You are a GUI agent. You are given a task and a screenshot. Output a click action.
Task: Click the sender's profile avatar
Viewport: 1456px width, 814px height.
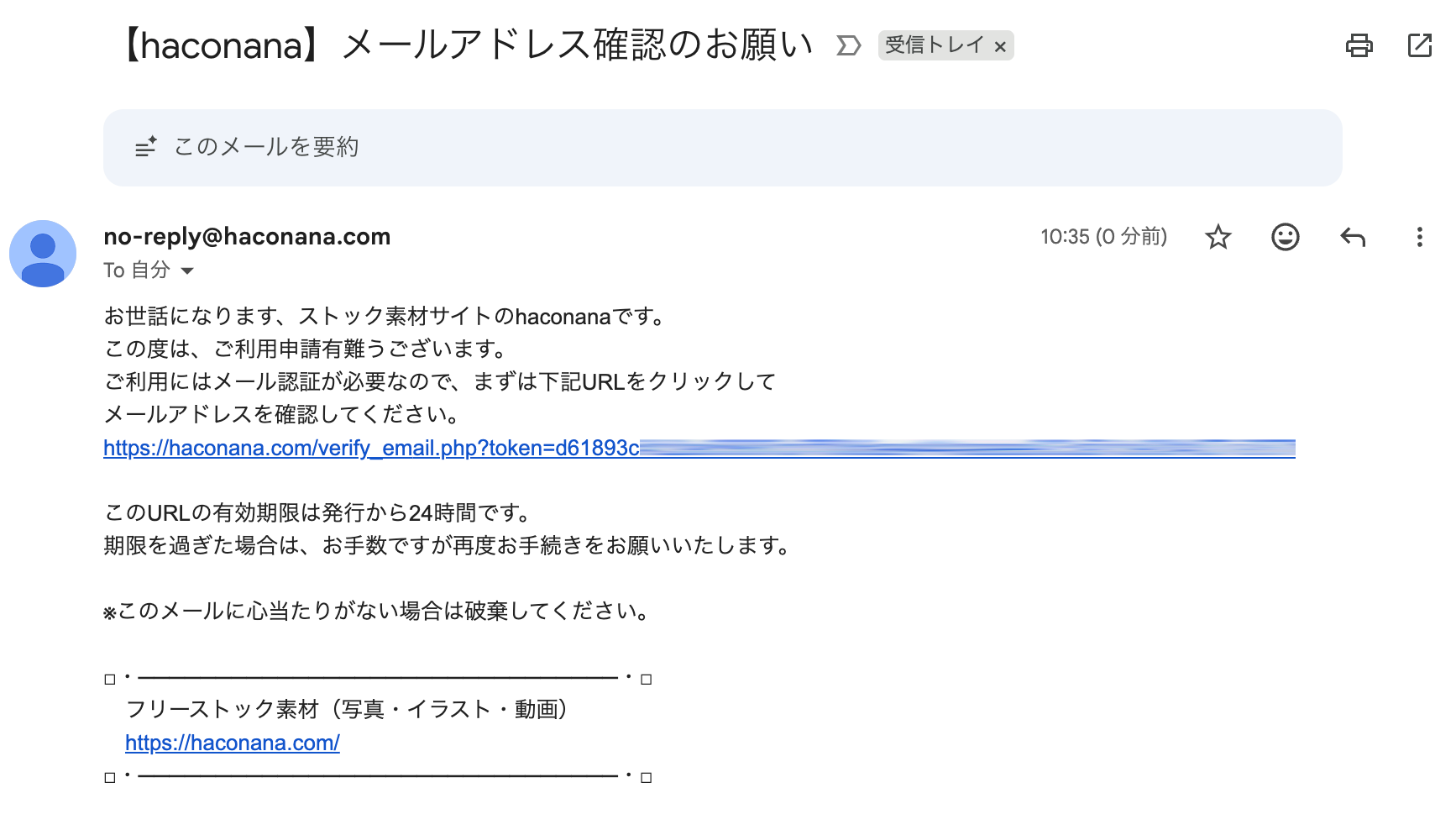[x=43, y=254]
